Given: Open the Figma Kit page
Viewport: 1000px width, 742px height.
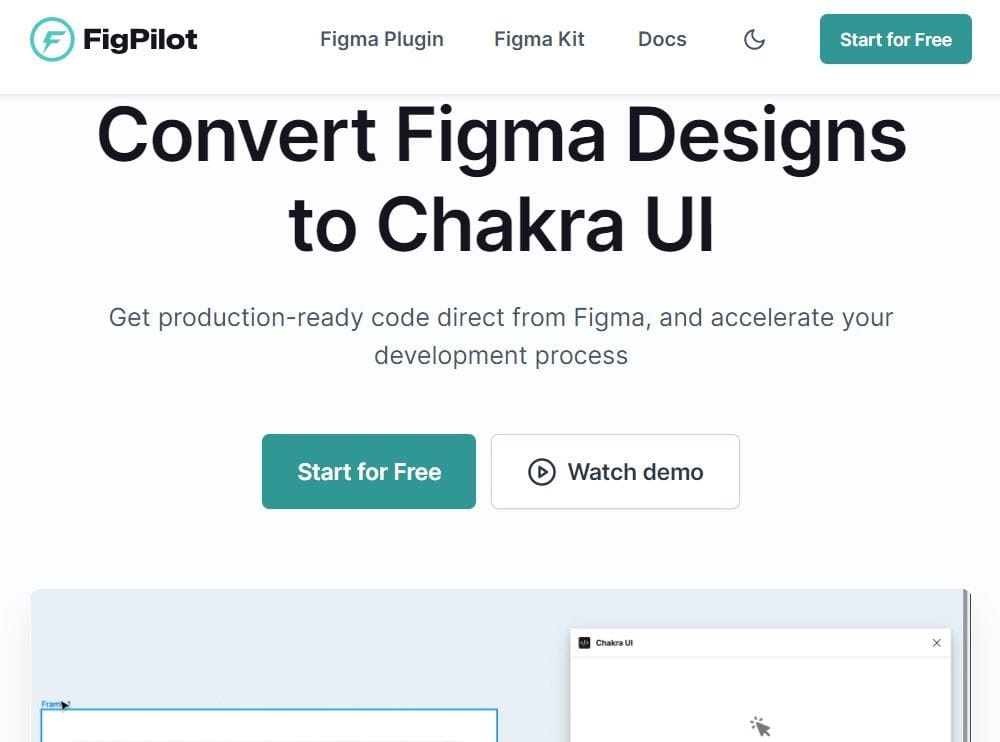Looking at the screenshot, I should pos(539,39).
